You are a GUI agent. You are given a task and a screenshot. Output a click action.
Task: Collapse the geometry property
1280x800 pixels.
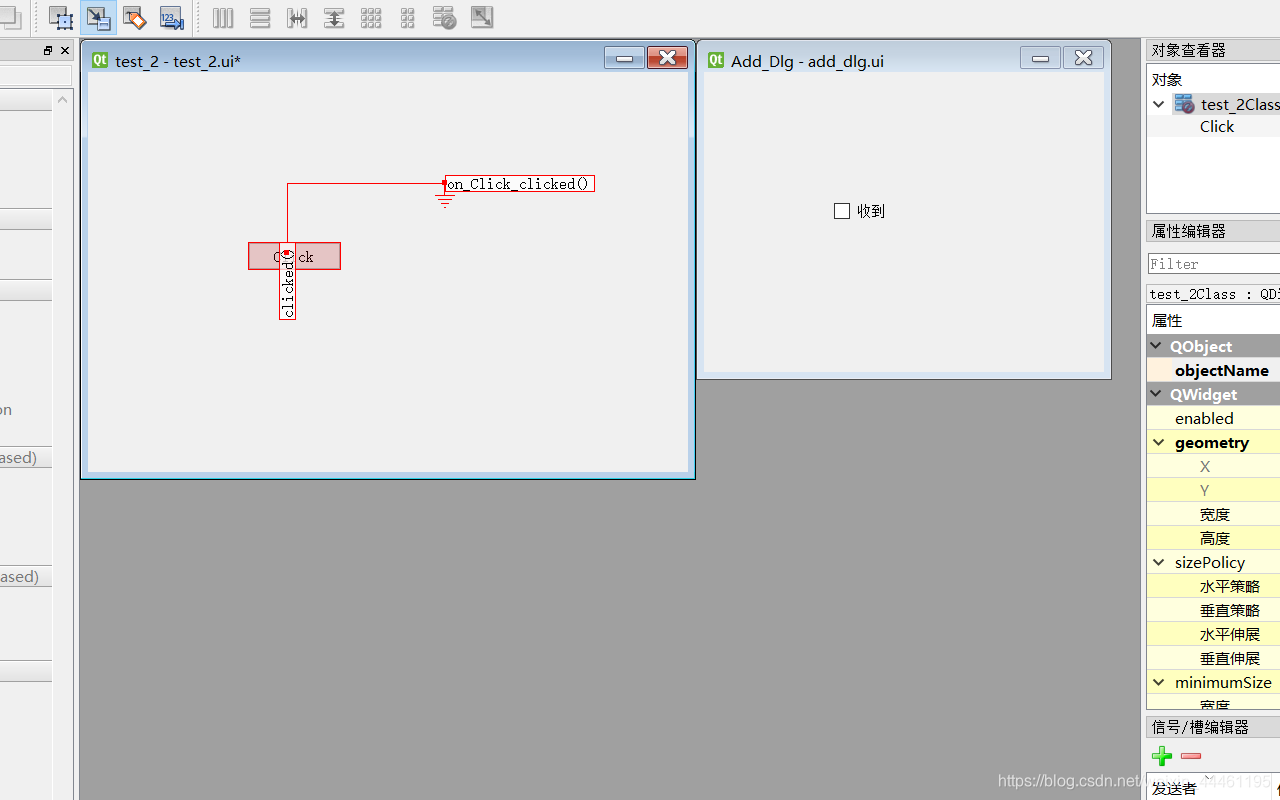point(1158,442)
